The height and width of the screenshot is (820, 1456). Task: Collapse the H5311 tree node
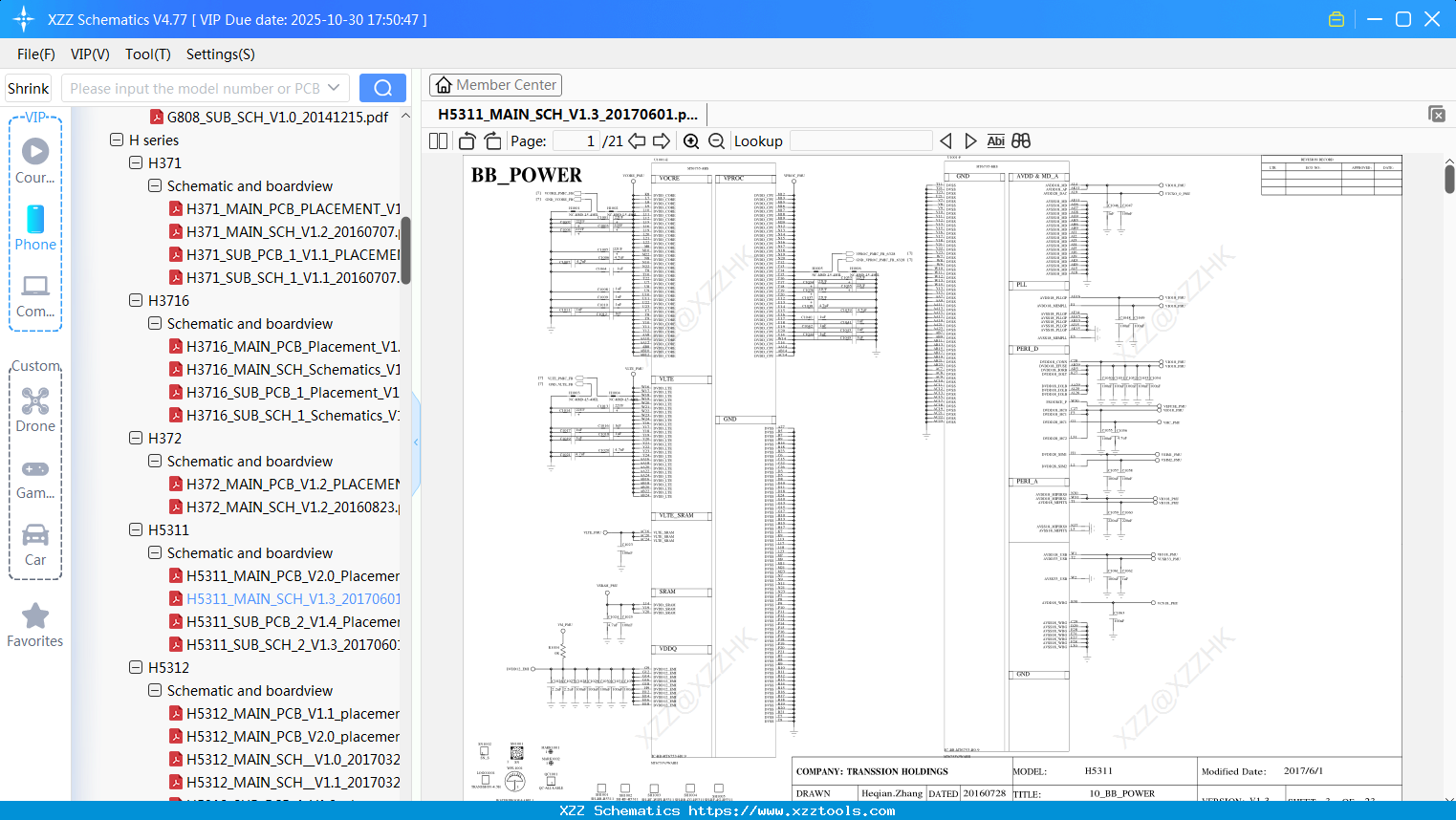[x=135, y=529]
